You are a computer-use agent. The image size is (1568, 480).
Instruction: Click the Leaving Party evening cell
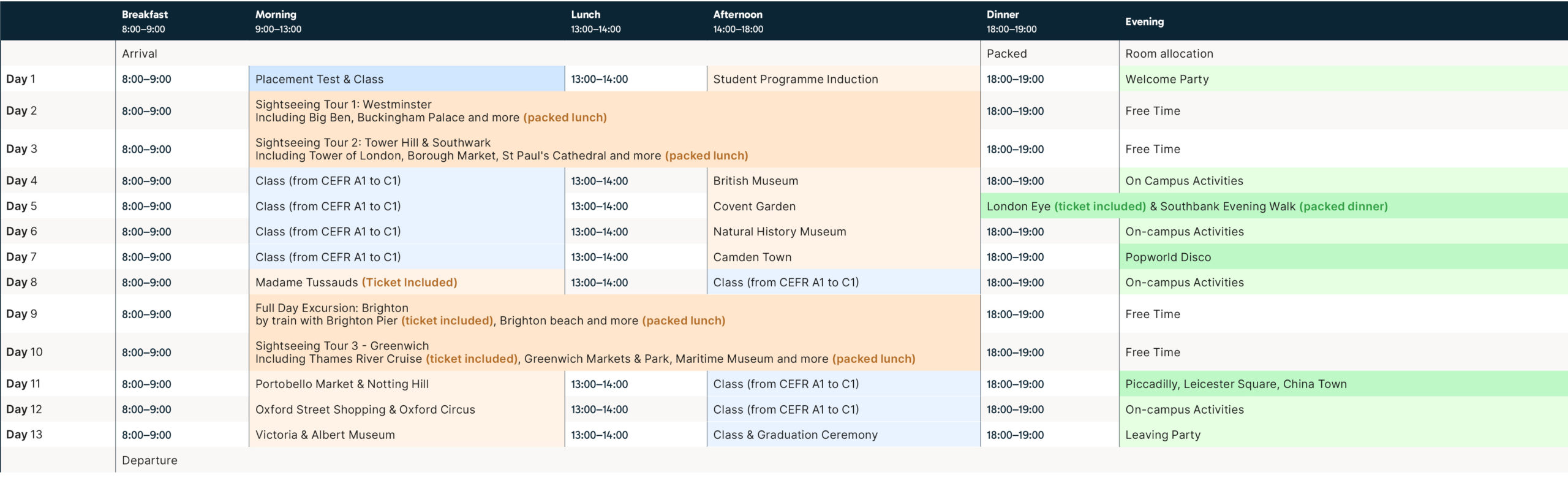tap(1163, 435)
